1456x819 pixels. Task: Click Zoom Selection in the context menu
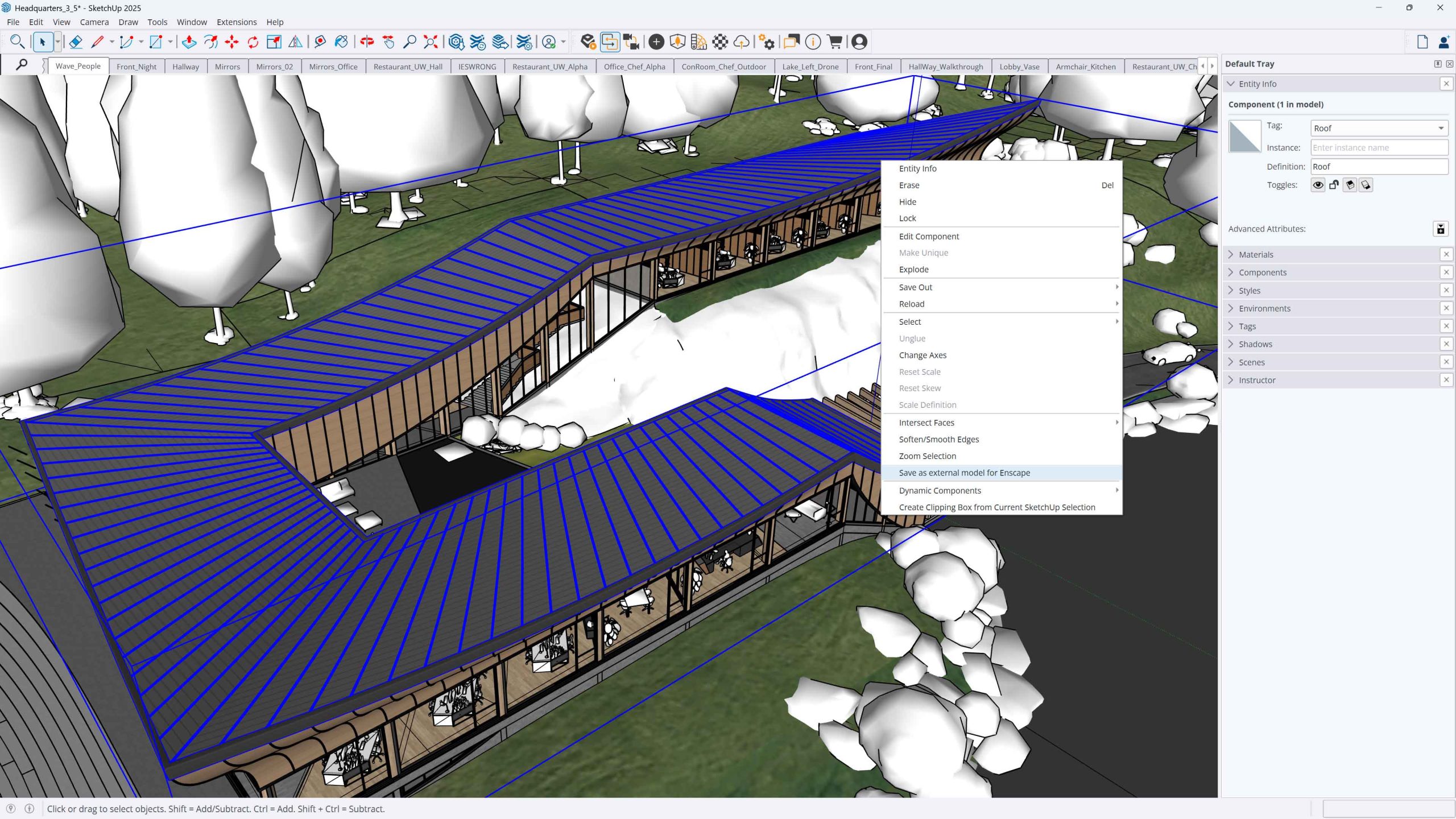927,456
